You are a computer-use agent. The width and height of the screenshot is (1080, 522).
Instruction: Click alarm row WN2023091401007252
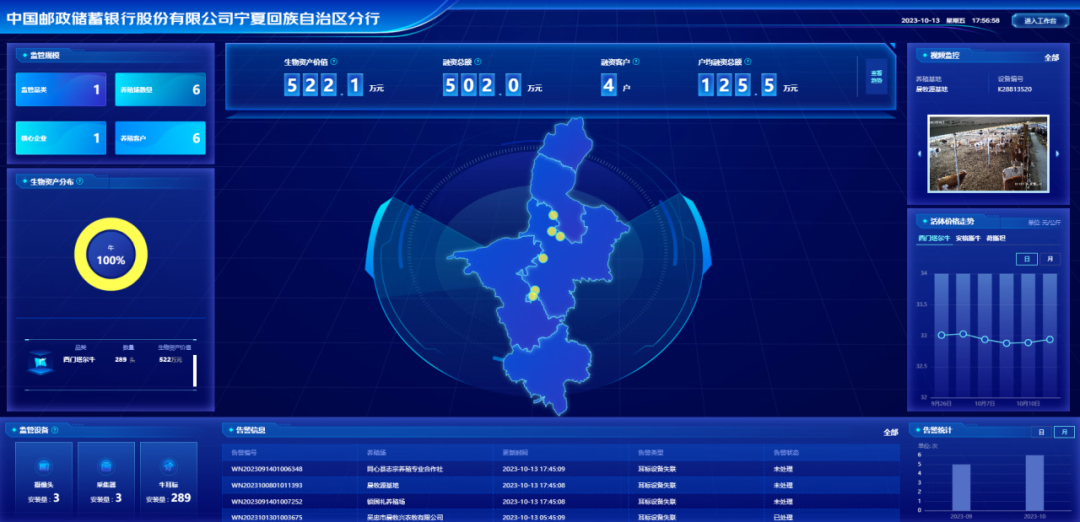[x=561, y=501]
